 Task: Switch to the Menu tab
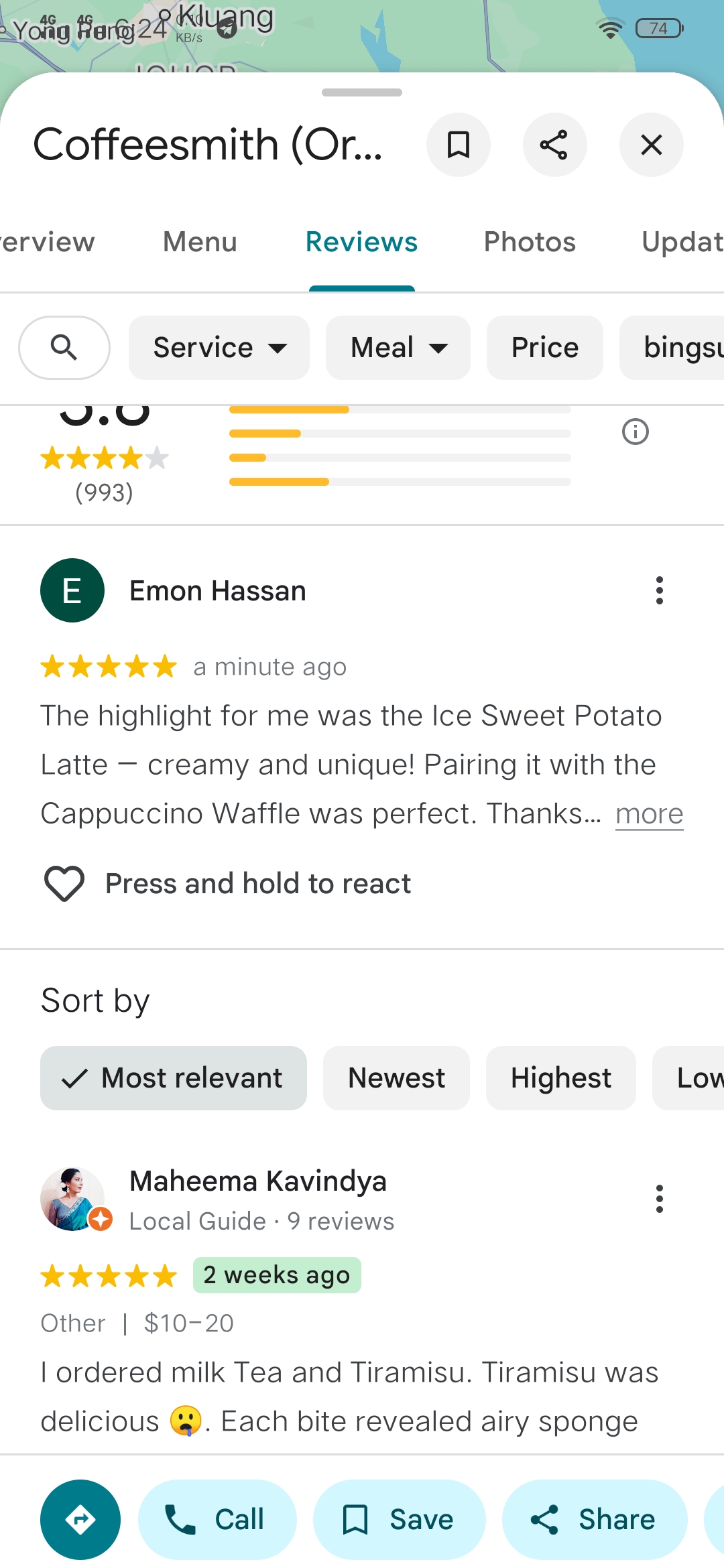coord(200,242)
